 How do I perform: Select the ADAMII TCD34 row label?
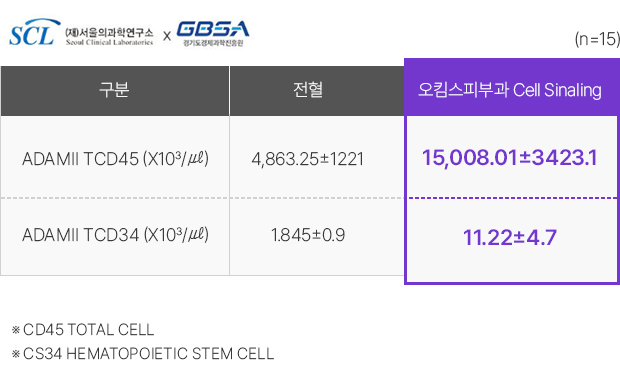point(115,235)
